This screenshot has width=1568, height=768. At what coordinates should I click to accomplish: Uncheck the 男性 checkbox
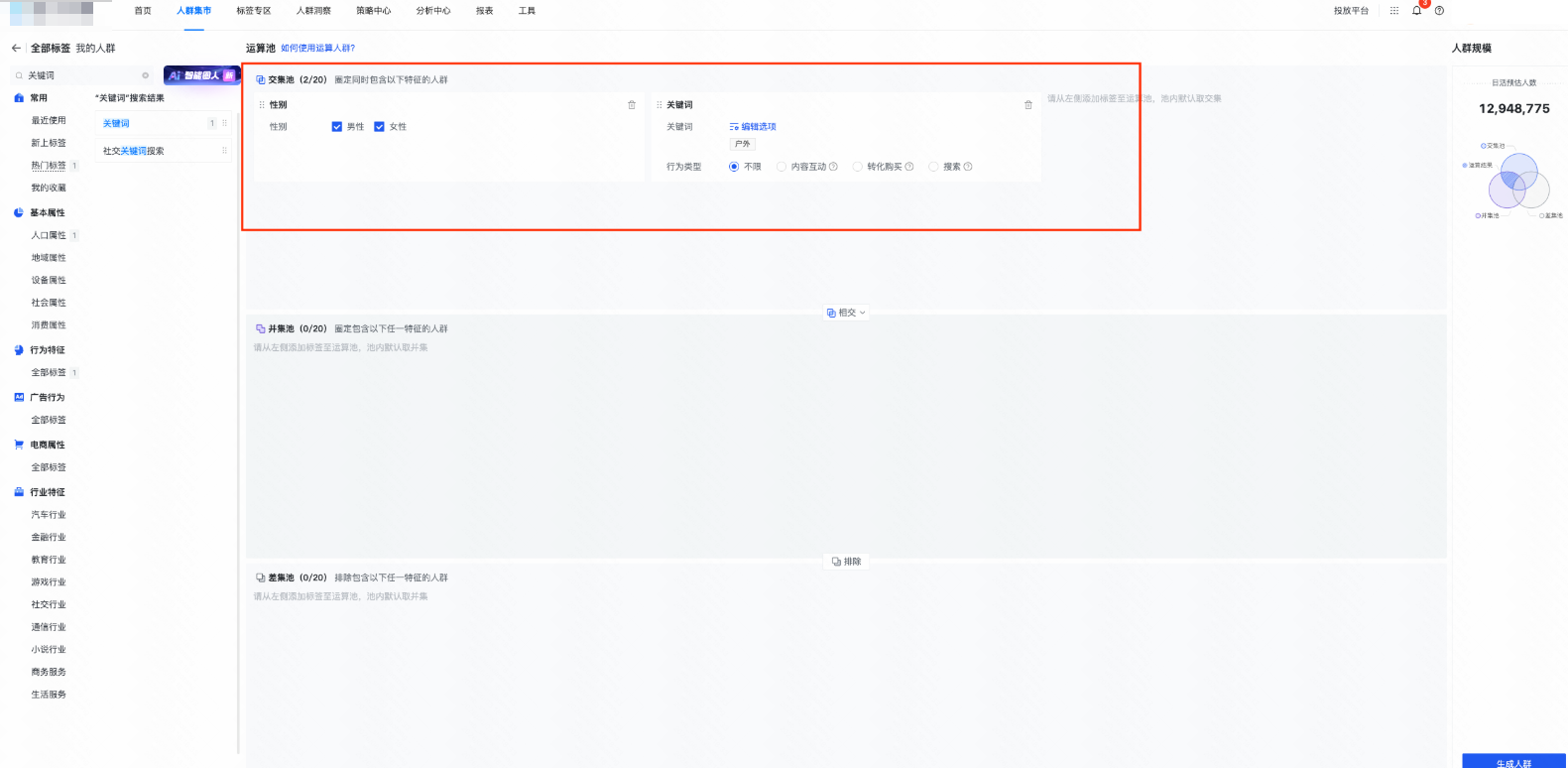pyautogui.click(x=337, y=127)
